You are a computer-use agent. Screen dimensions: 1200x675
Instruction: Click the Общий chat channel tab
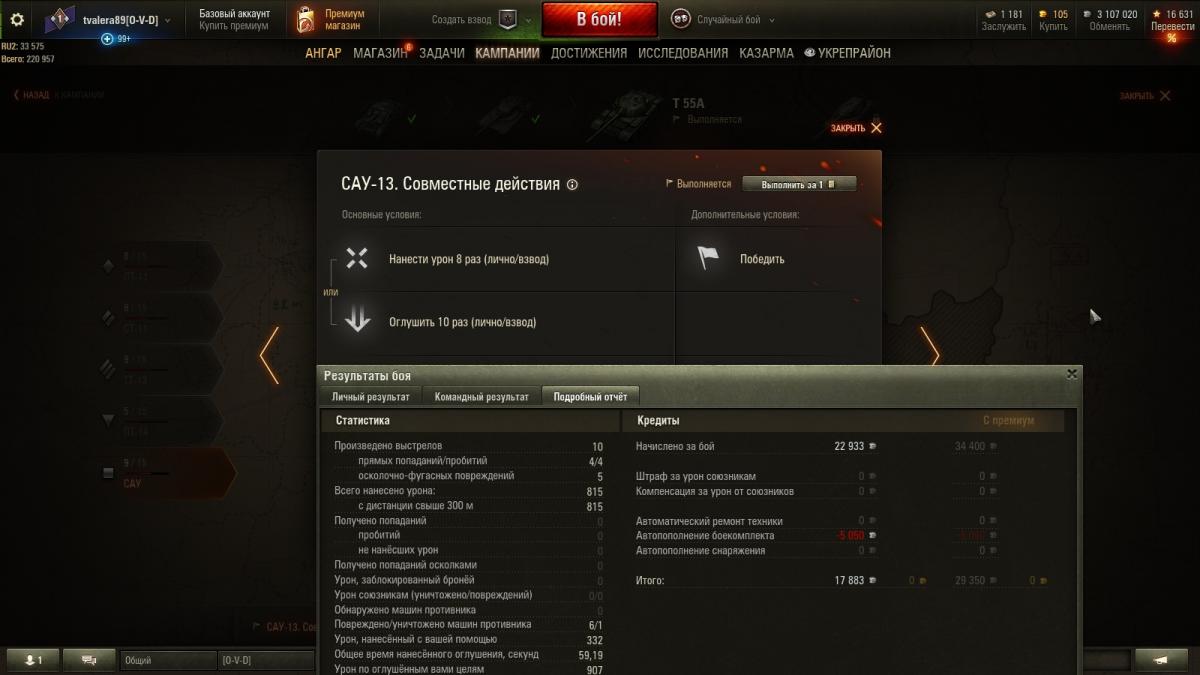click(x=167, y=660)
